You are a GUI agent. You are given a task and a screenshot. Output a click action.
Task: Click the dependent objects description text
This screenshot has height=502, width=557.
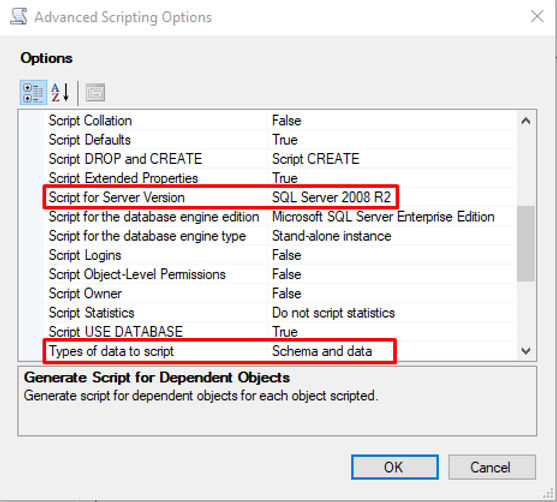click(201, 396)
